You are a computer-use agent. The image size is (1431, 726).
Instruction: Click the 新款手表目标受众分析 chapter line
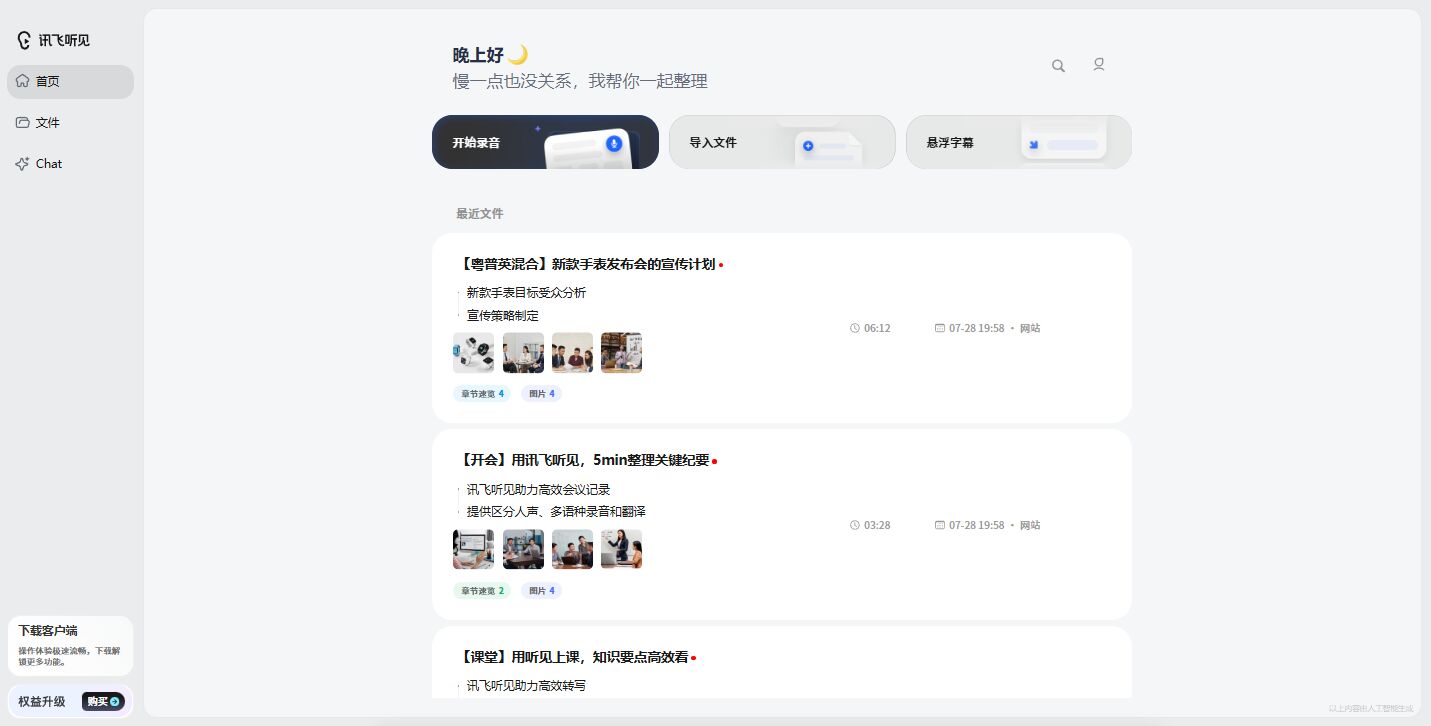click(526, 293)
